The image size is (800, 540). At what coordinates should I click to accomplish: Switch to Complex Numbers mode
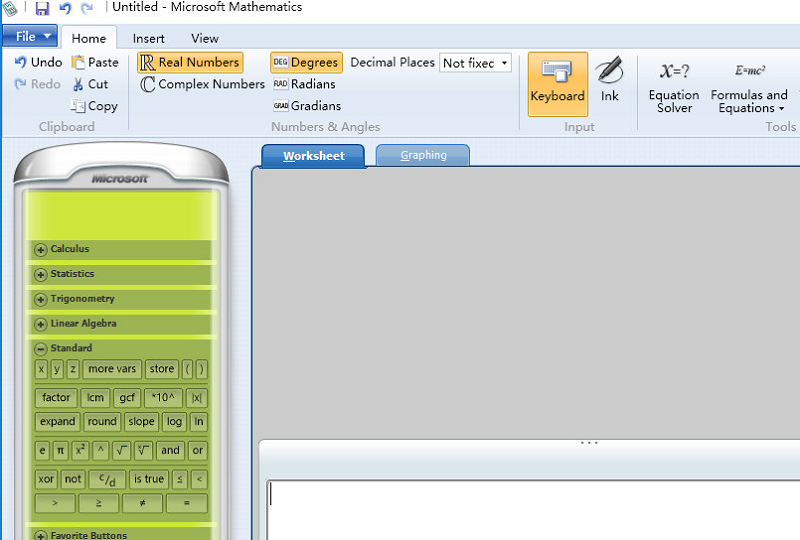click(202, 84)
